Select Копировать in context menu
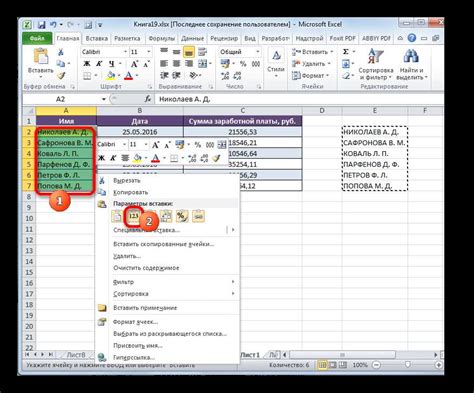 coord(130,192)
